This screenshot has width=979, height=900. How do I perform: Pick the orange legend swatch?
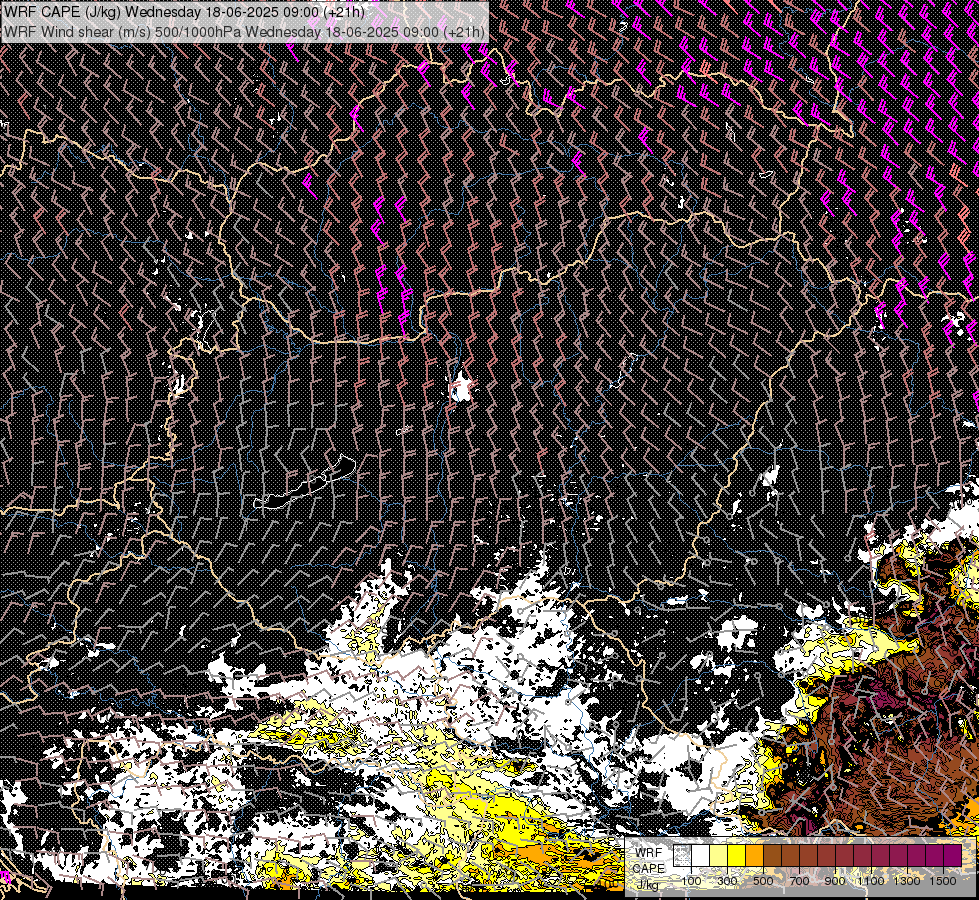(x=754, y=855)
